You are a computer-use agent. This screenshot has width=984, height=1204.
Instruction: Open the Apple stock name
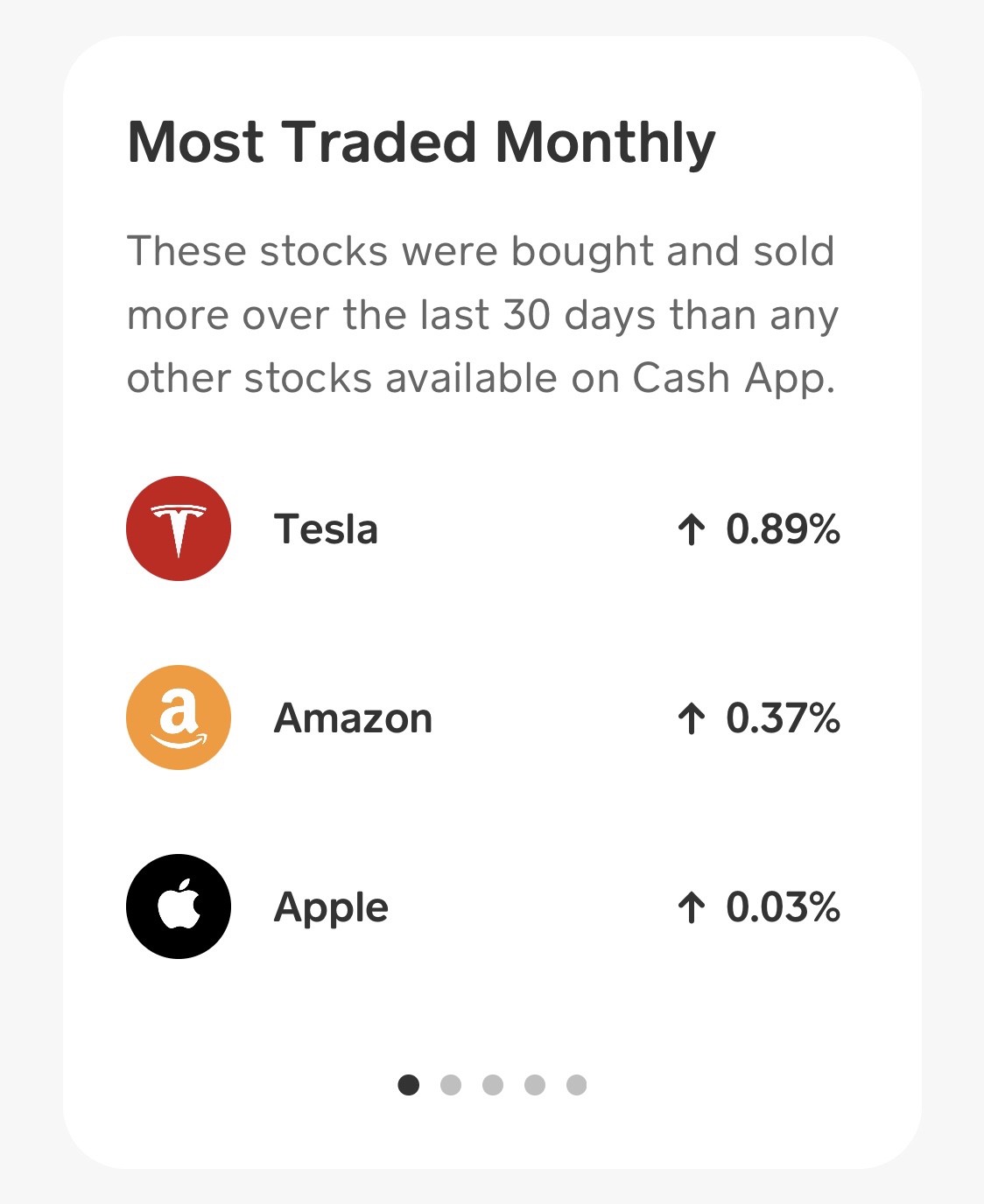click(331, 907)
